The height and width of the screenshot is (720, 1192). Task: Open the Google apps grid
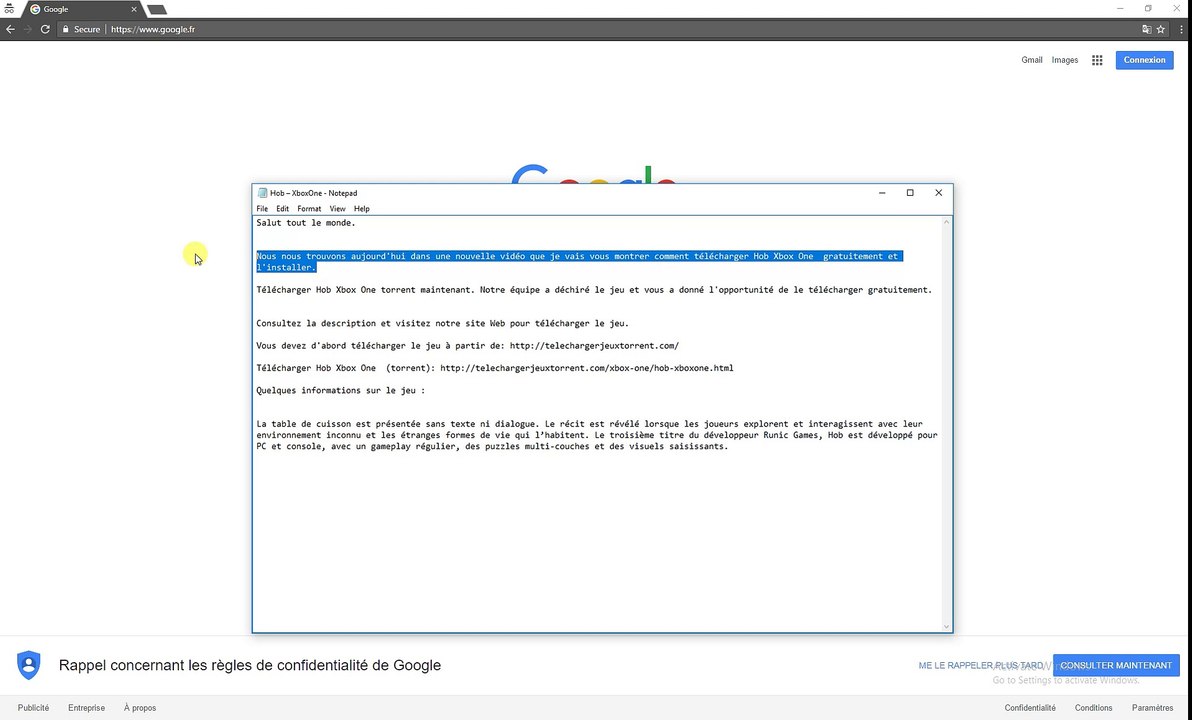point(1097,60)
